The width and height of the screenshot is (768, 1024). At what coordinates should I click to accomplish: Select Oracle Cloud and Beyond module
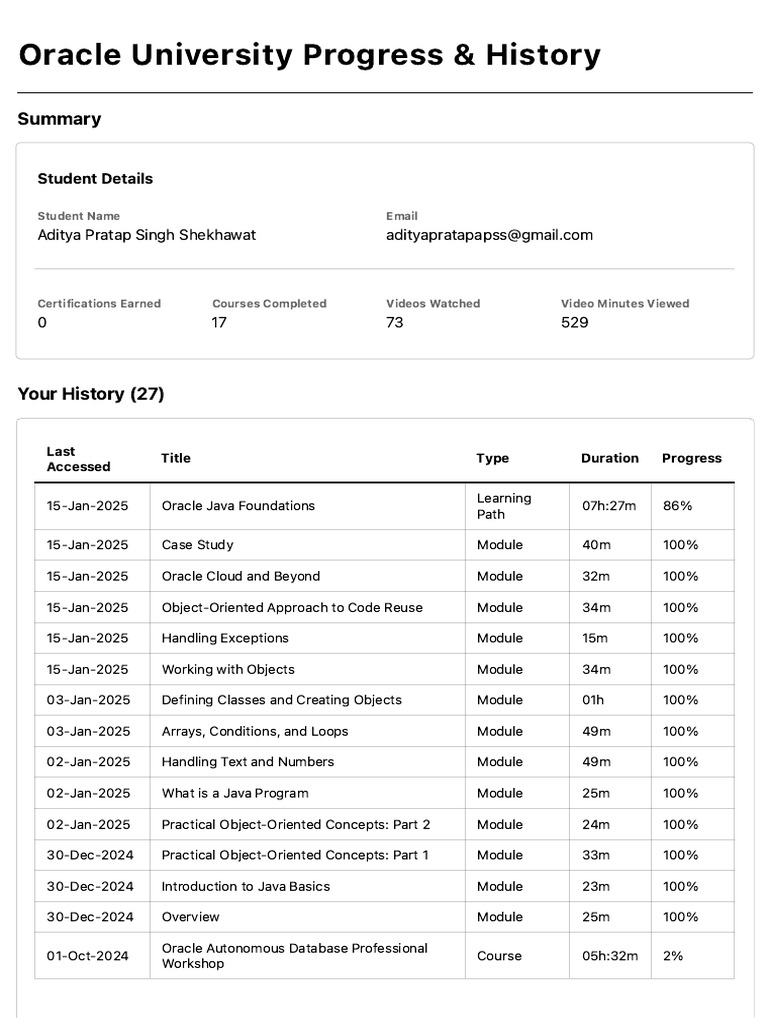tap(241, 576)
